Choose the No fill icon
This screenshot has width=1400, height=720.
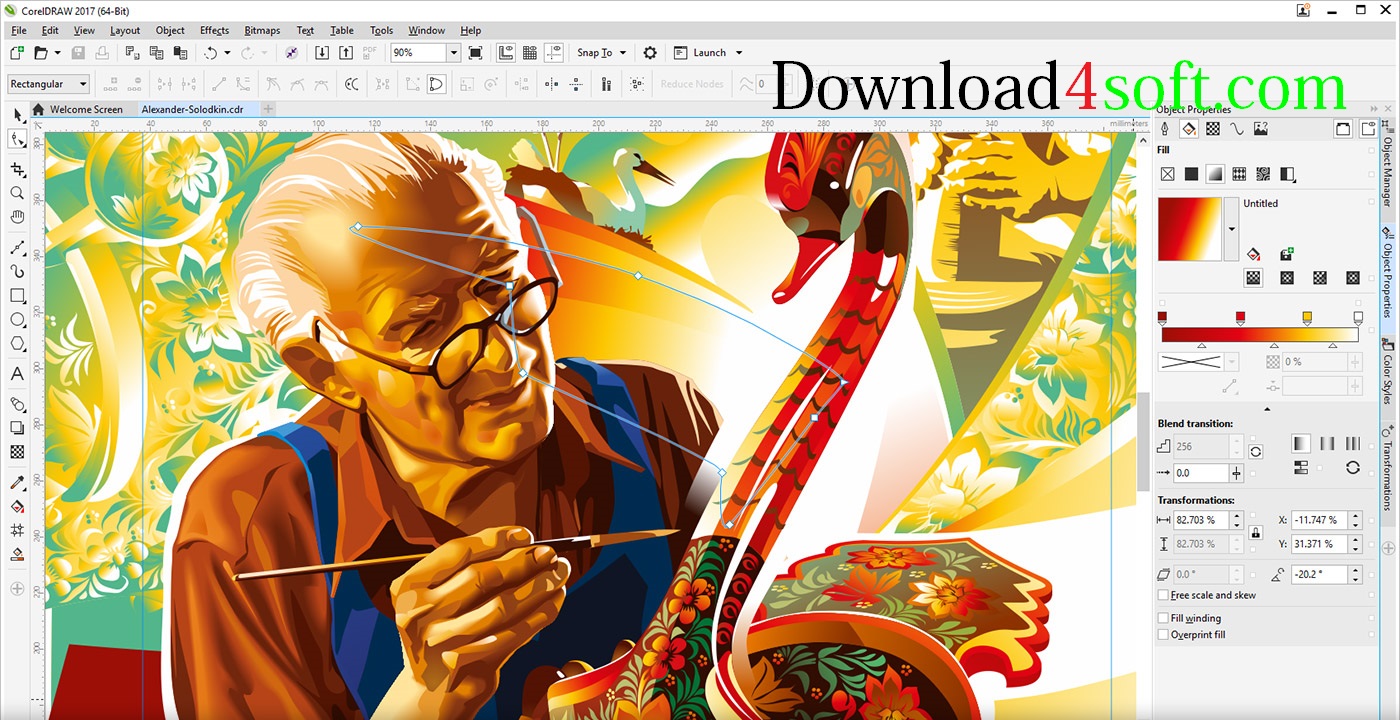click(x=1167, y=174)
